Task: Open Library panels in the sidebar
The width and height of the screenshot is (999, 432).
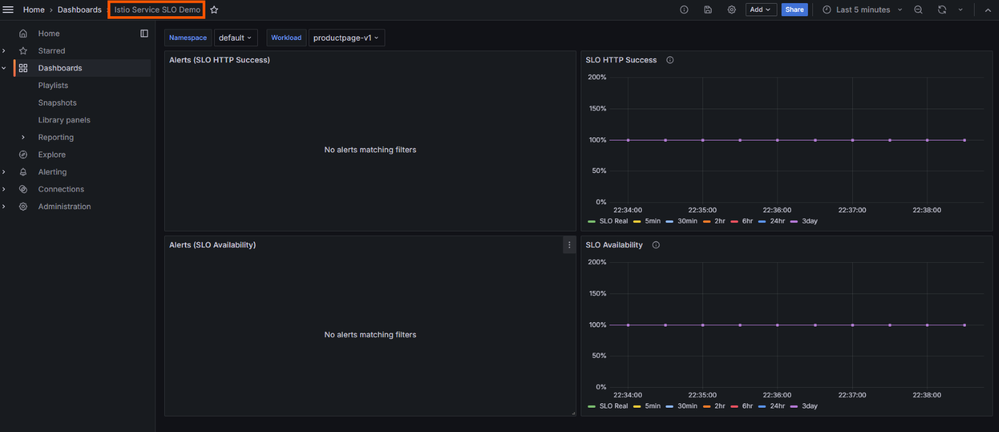Action: coord(64,120)
